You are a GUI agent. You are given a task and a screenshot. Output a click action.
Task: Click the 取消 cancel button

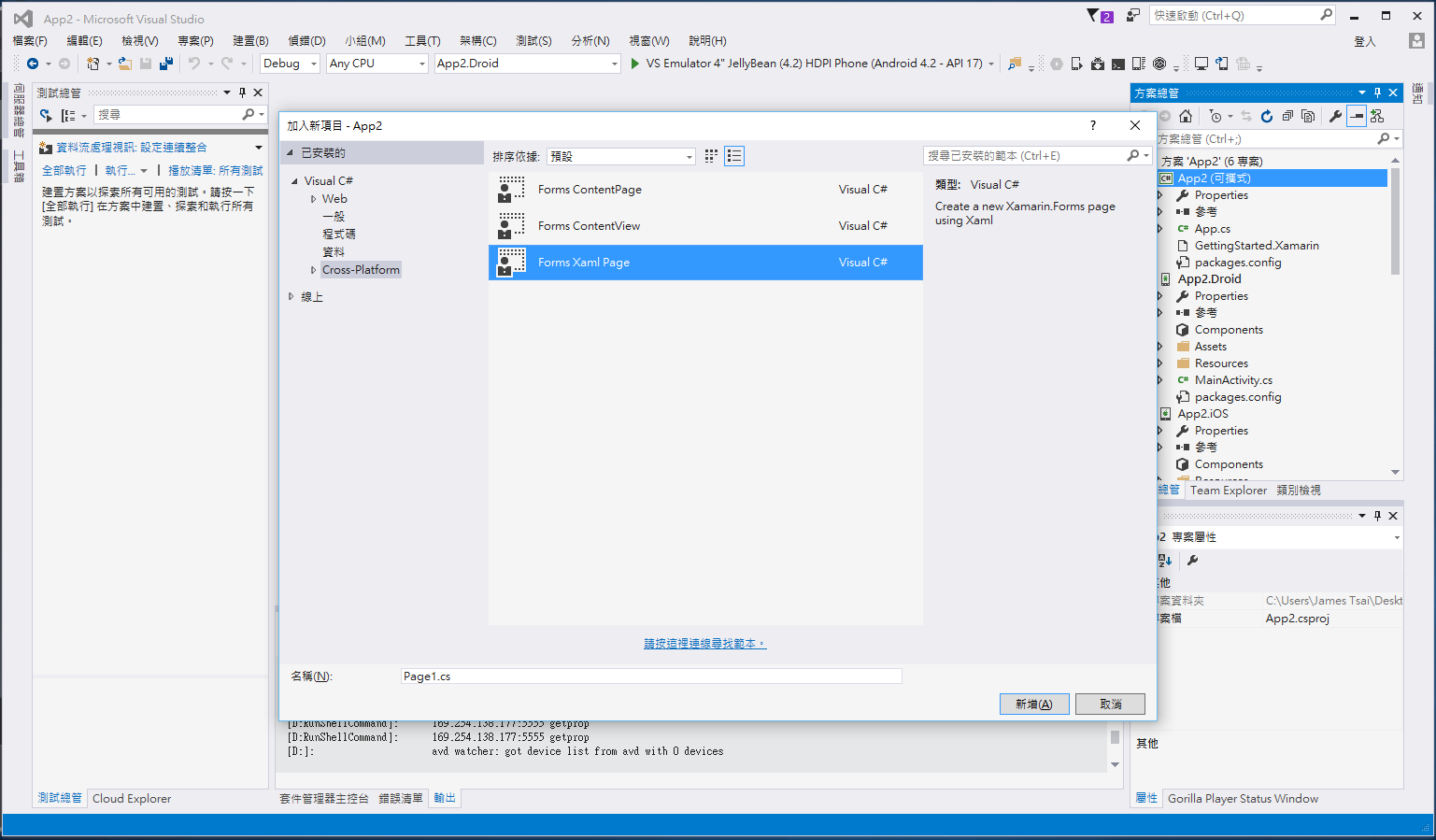click(x=1110, y=705)
